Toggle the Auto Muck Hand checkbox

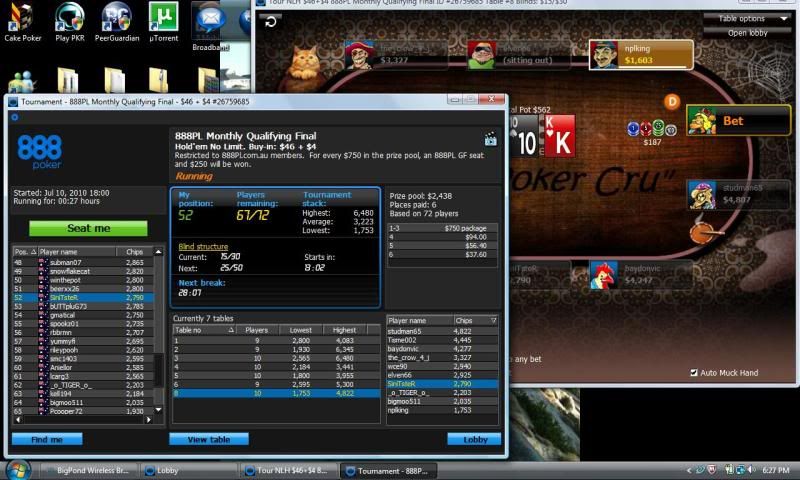pyautogui.click(x=693, y=373)
